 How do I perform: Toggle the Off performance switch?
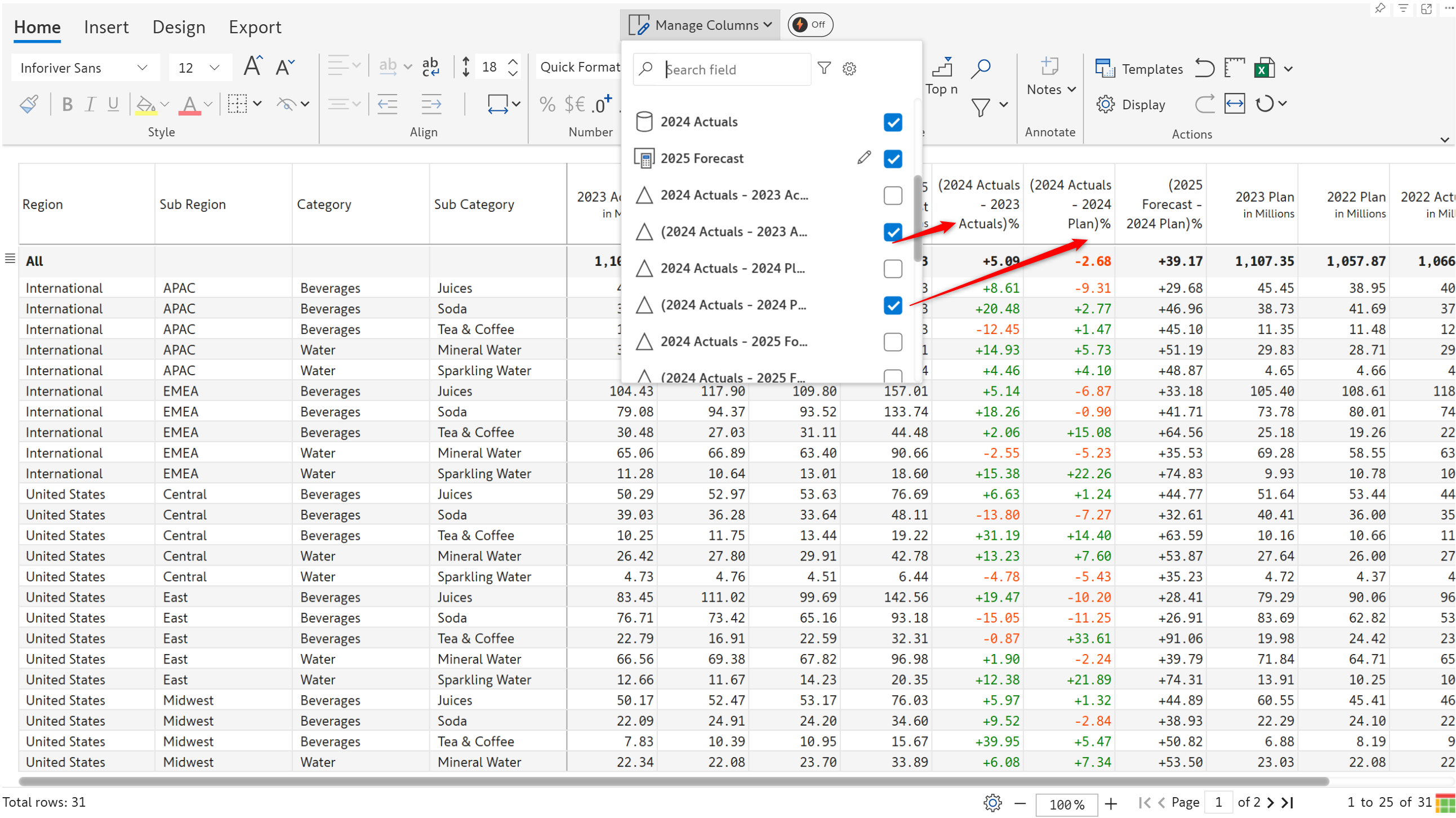809,24
